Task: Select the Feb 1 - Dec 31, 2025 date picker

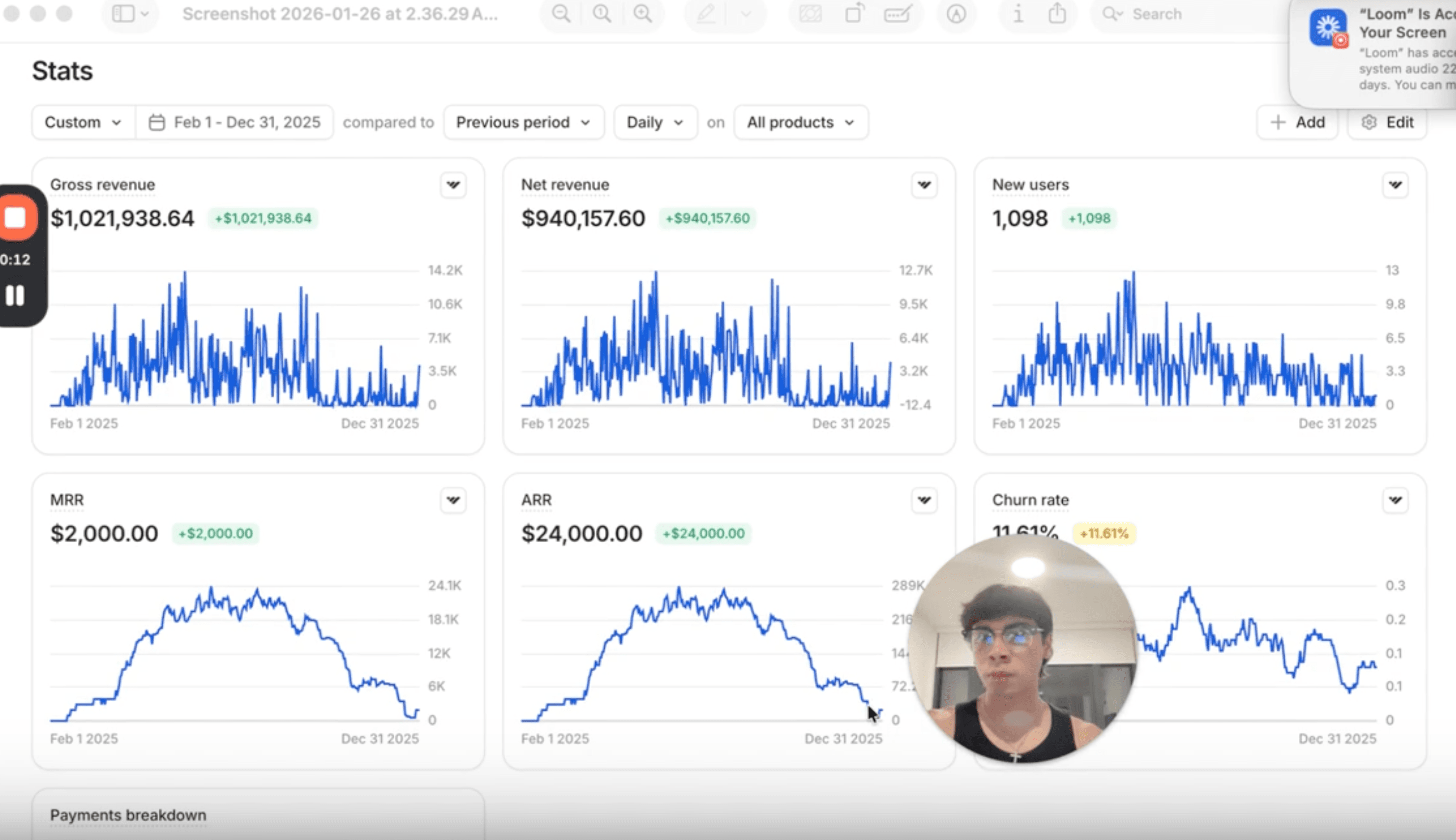Action: point(235,123)
